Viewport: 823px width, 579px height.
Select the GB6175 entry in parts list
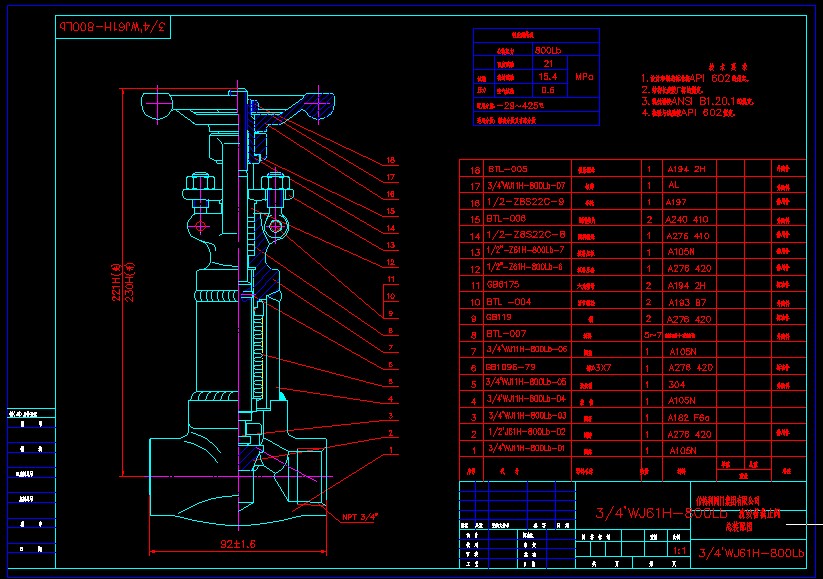pos(503,285)
